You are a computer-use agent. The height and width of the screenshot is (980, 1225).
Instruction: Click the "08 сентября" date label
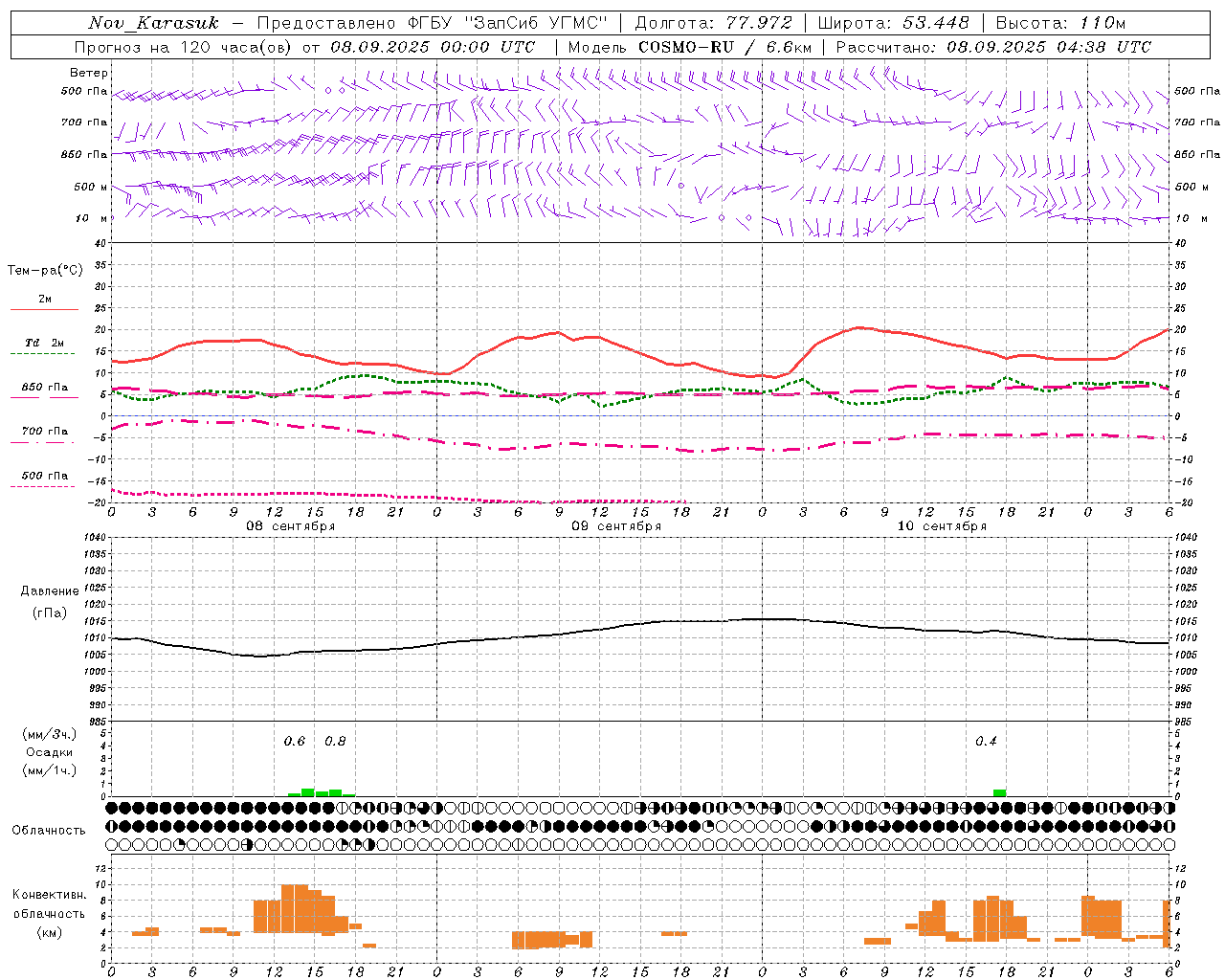click(x=291, y=526)
